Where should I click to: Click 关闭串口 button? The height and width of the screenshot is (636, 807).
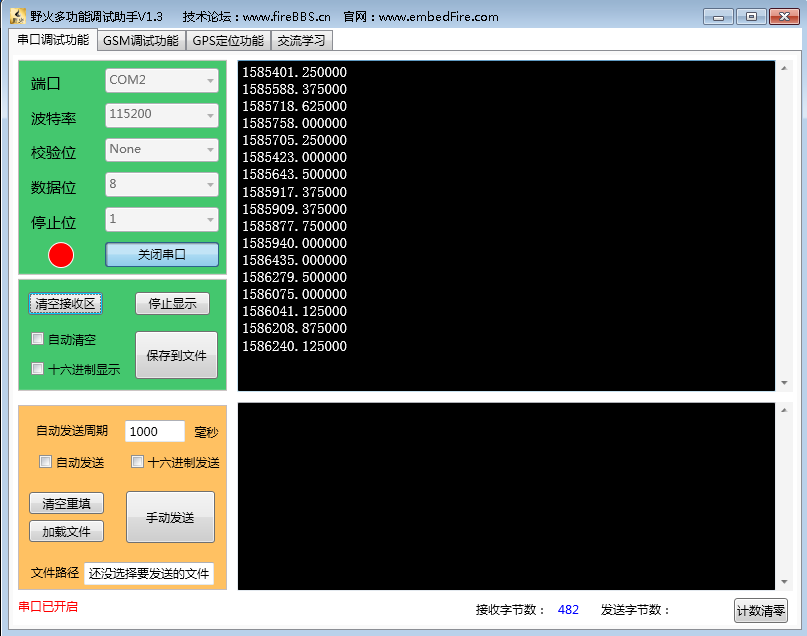click(x=162, y=255)
